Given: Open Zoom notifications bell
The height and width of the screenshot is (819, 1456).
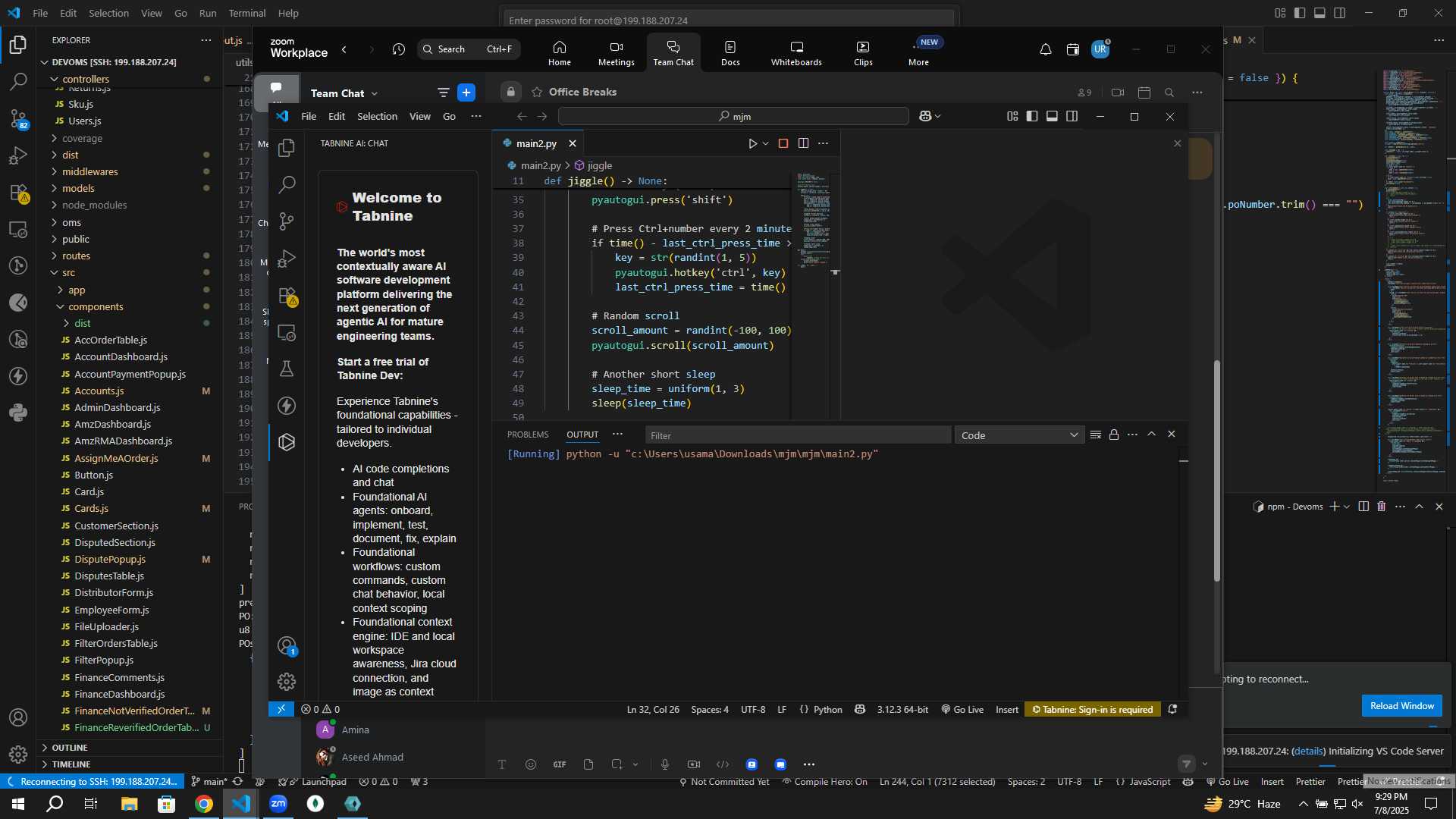Looking at the screenshot, I should tap(1045, 49).
